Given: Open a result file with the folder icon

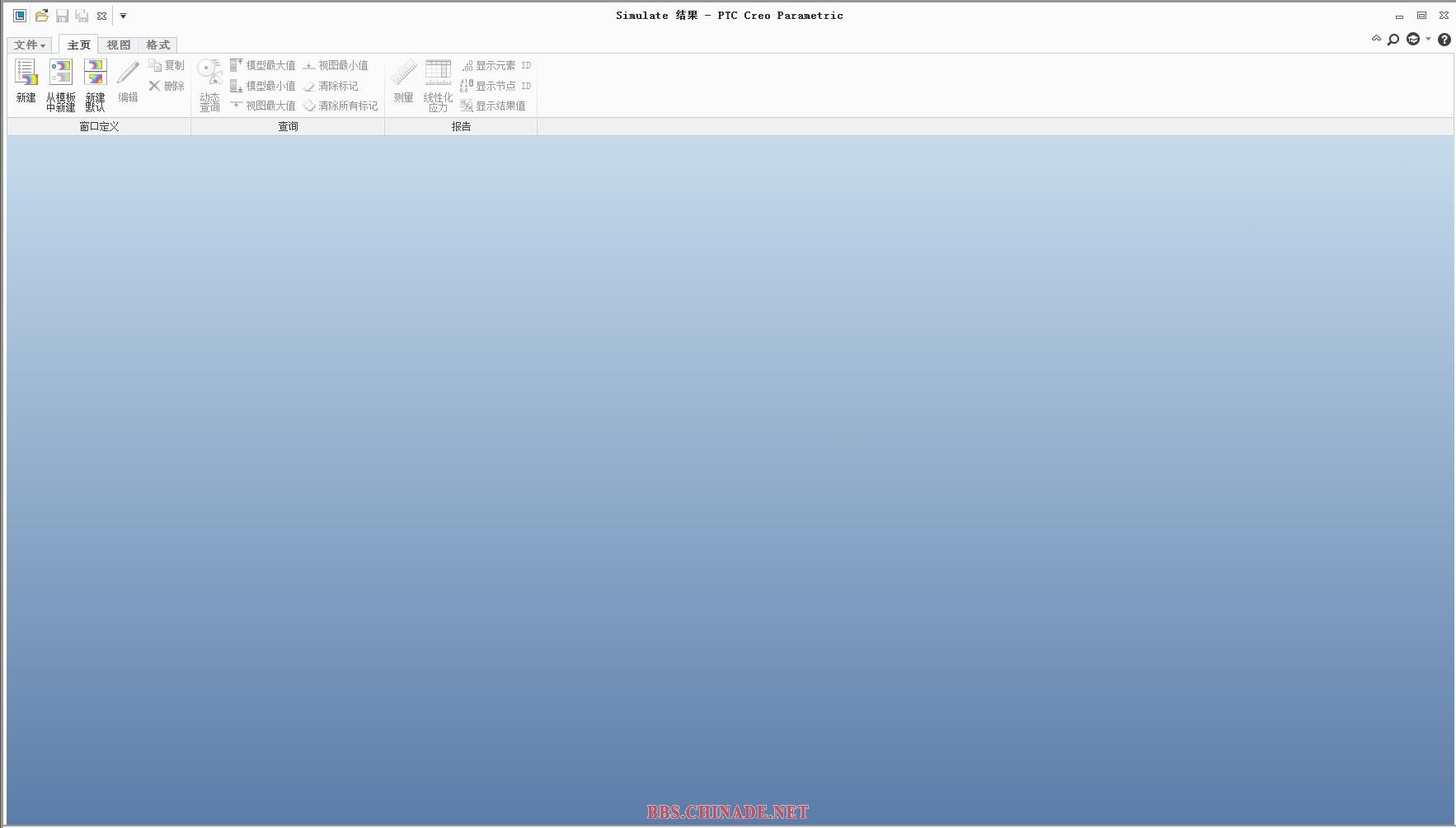Looking at the screenshot, I should [41, 16].
